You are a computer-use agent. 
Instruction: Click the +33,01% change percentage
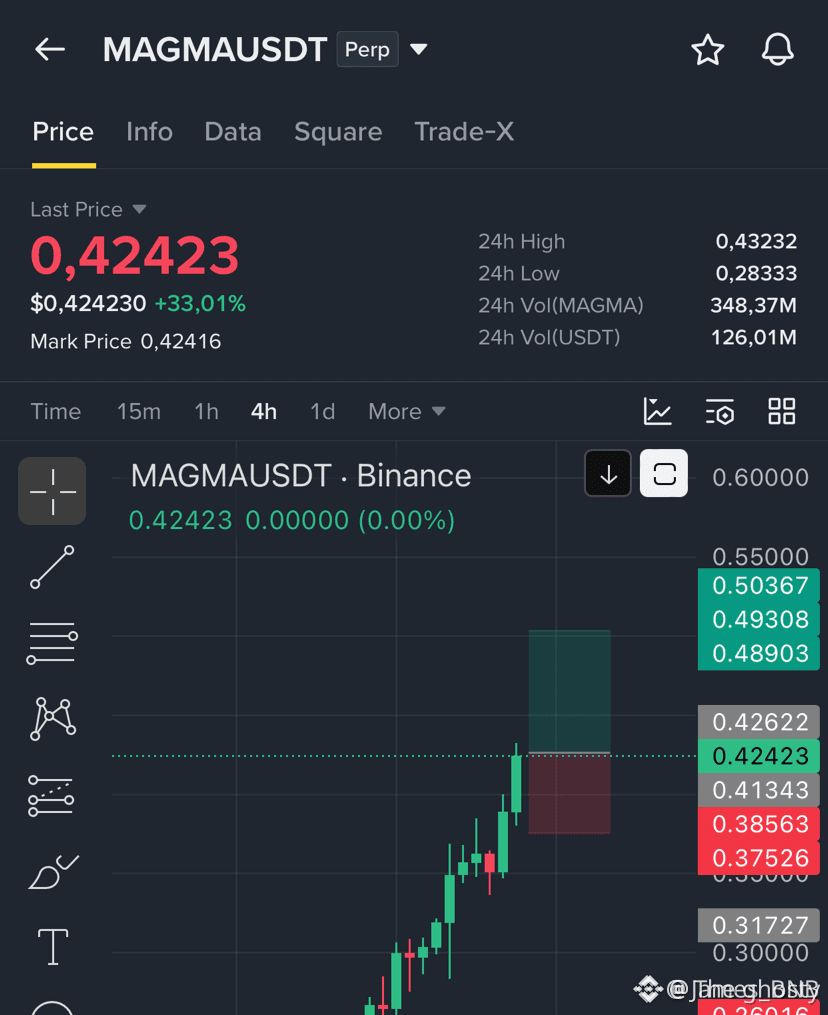pos(200,303)
